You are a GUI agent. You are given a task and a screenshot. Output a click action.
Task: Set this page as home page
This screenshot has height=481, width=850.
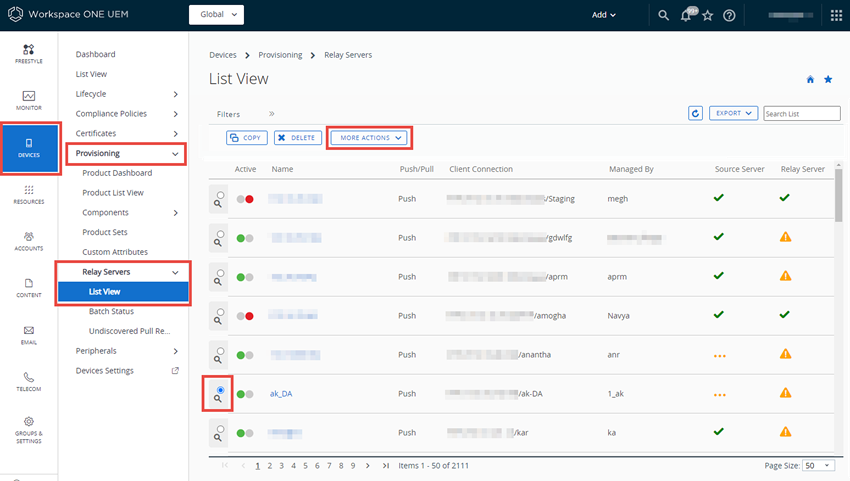[810, 80]
